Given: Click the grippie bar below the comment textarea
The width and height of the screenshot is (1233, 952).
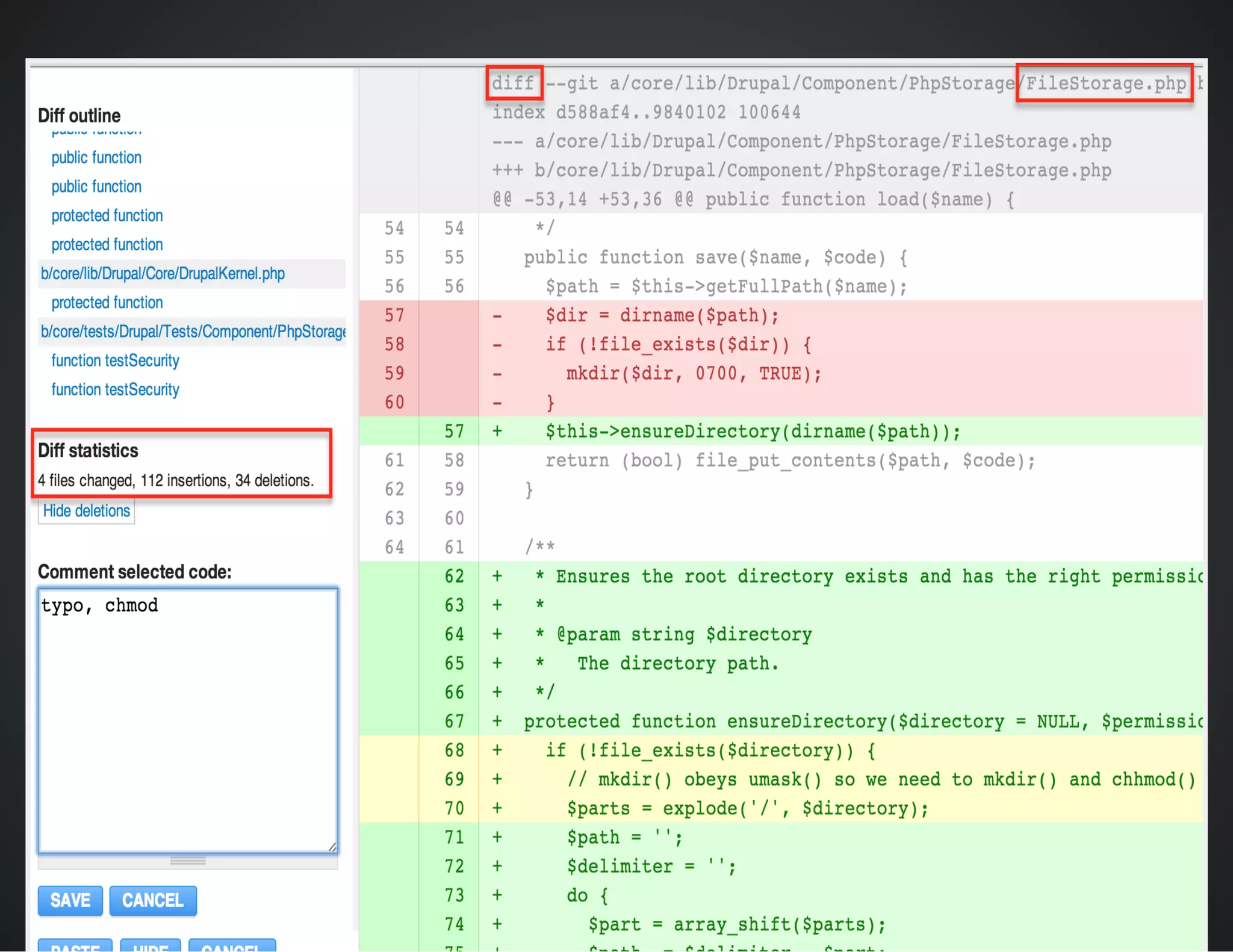Looking at the screenshot, I should pos(188,861).
